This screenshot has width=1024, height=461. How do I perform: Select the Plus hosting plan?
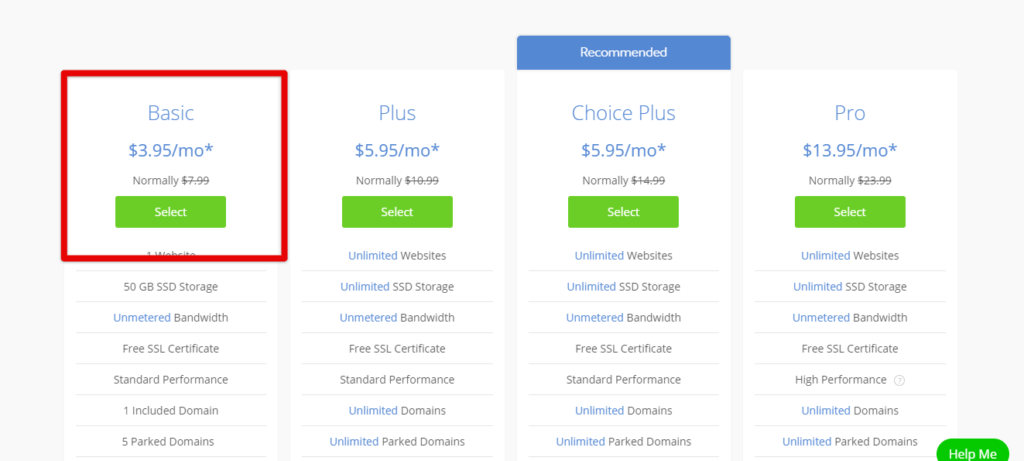coord(397,212)
